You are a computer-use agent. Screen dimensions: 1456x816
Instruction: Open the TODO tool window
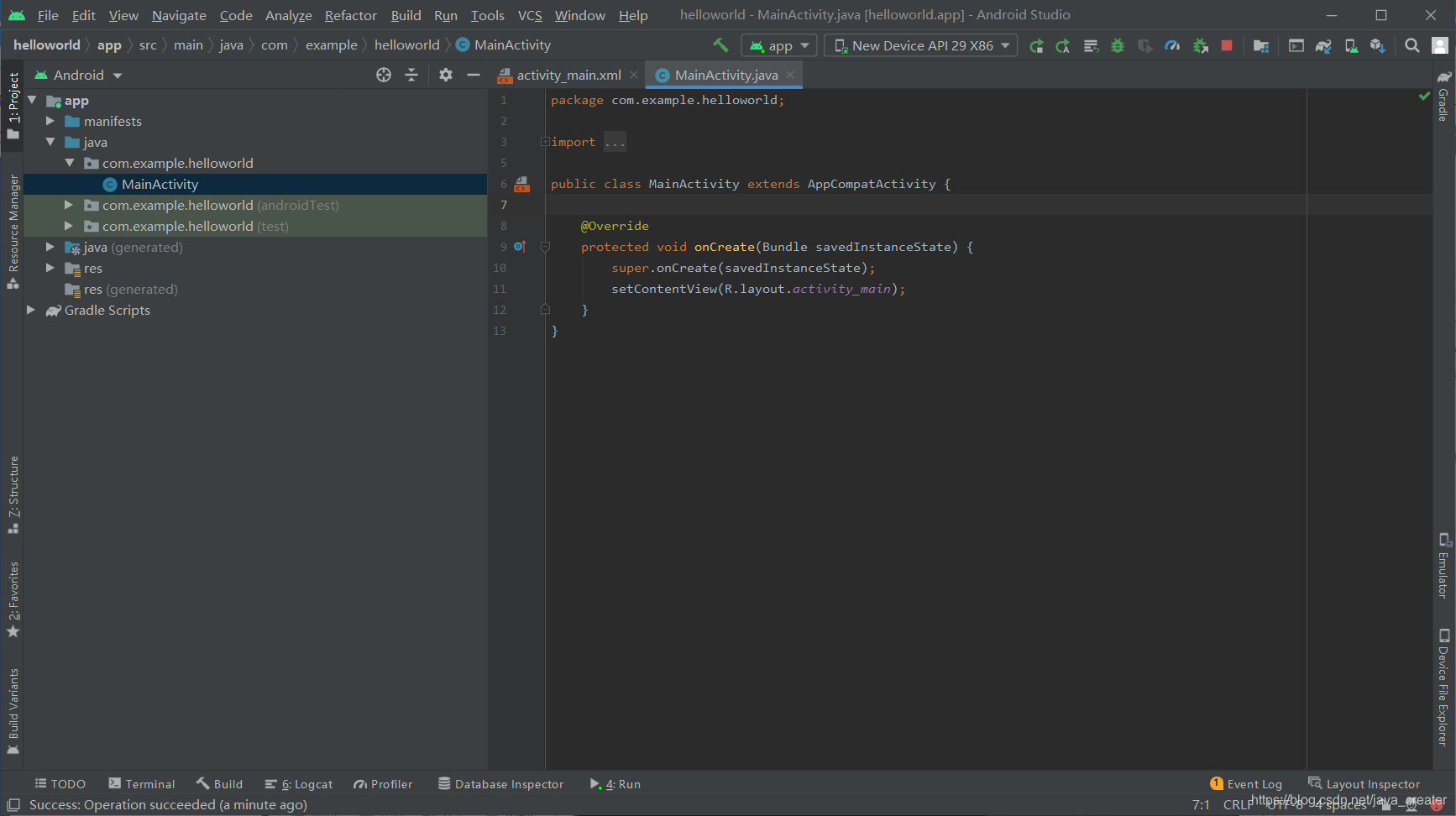pyautogui.click(x=60, y=784)
